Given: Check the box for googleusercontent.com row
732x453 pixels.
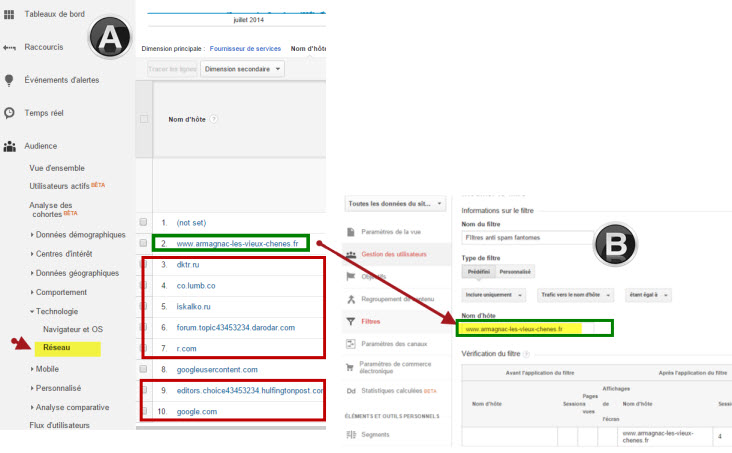Looking at the screenshot, I should click(x=143, y=369).
